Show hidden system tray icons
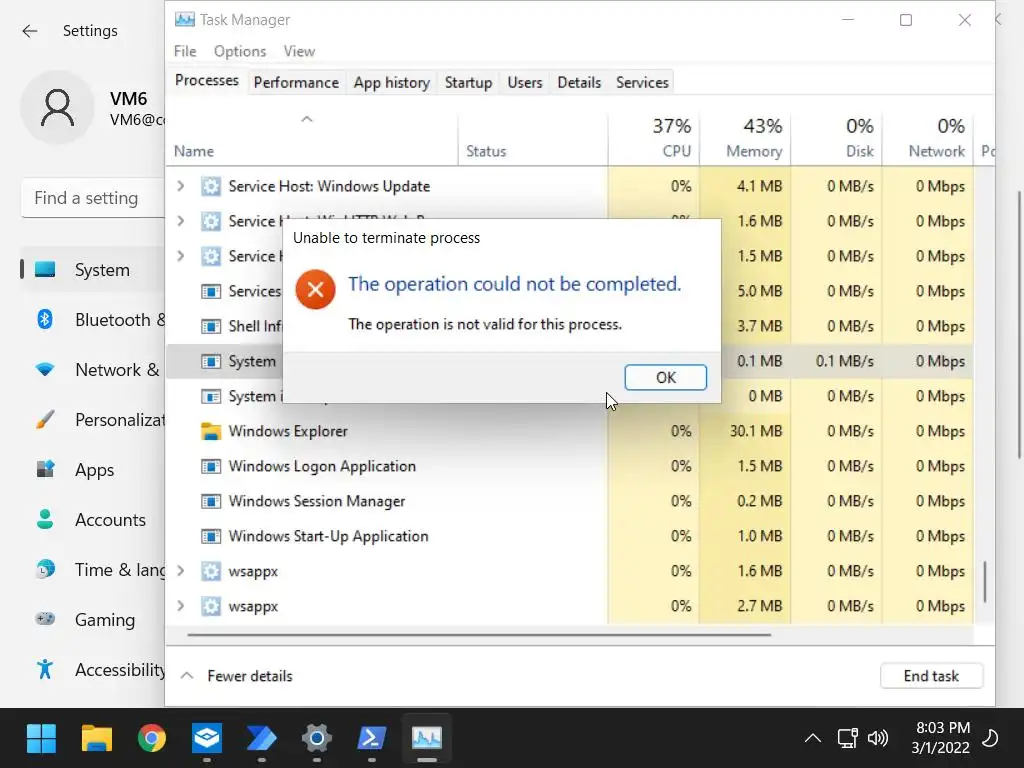The width and height of the screenshot is (1024, 768). pos(812,739)
